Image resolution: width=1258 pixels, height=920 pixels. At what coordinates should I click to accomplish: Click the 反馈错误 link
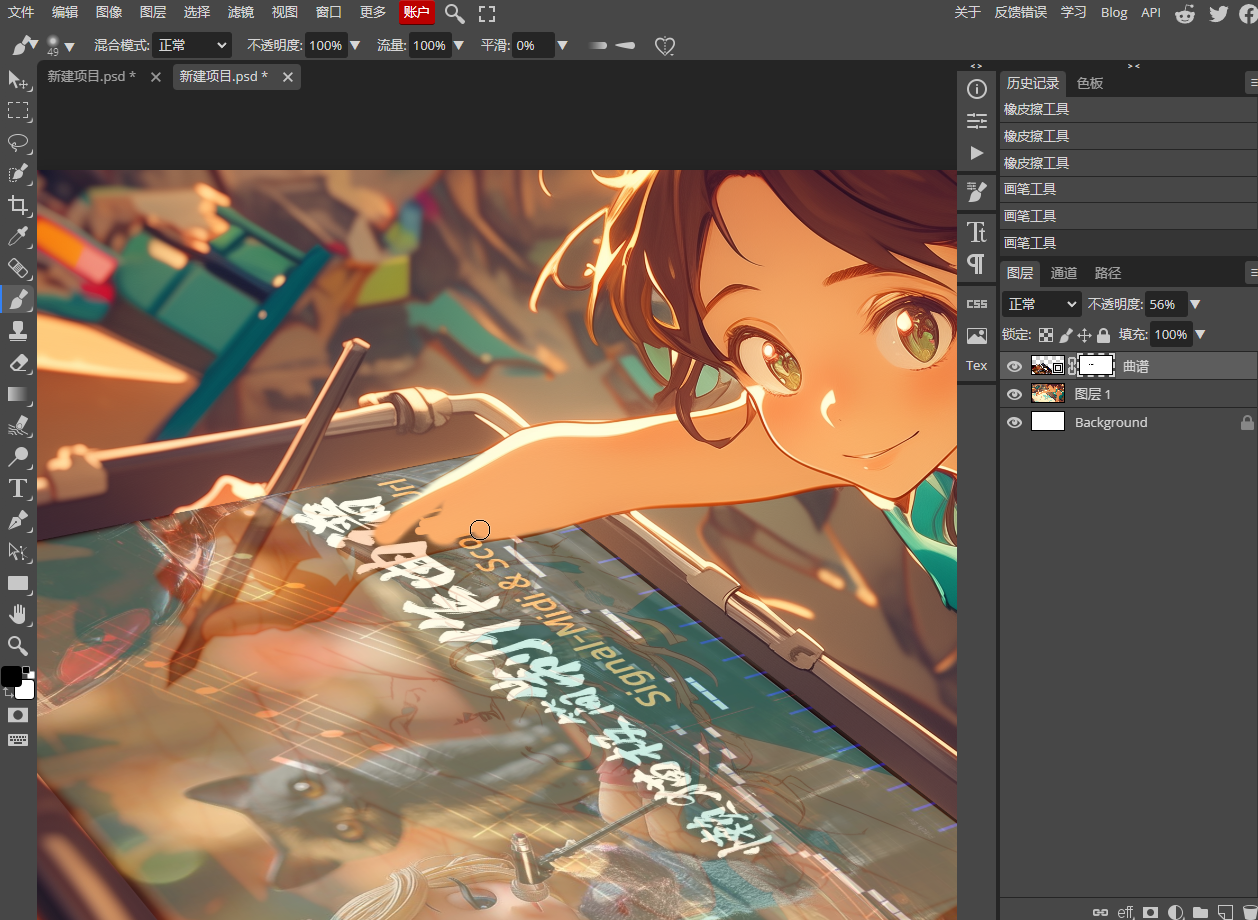click(x=1020, y=12)
